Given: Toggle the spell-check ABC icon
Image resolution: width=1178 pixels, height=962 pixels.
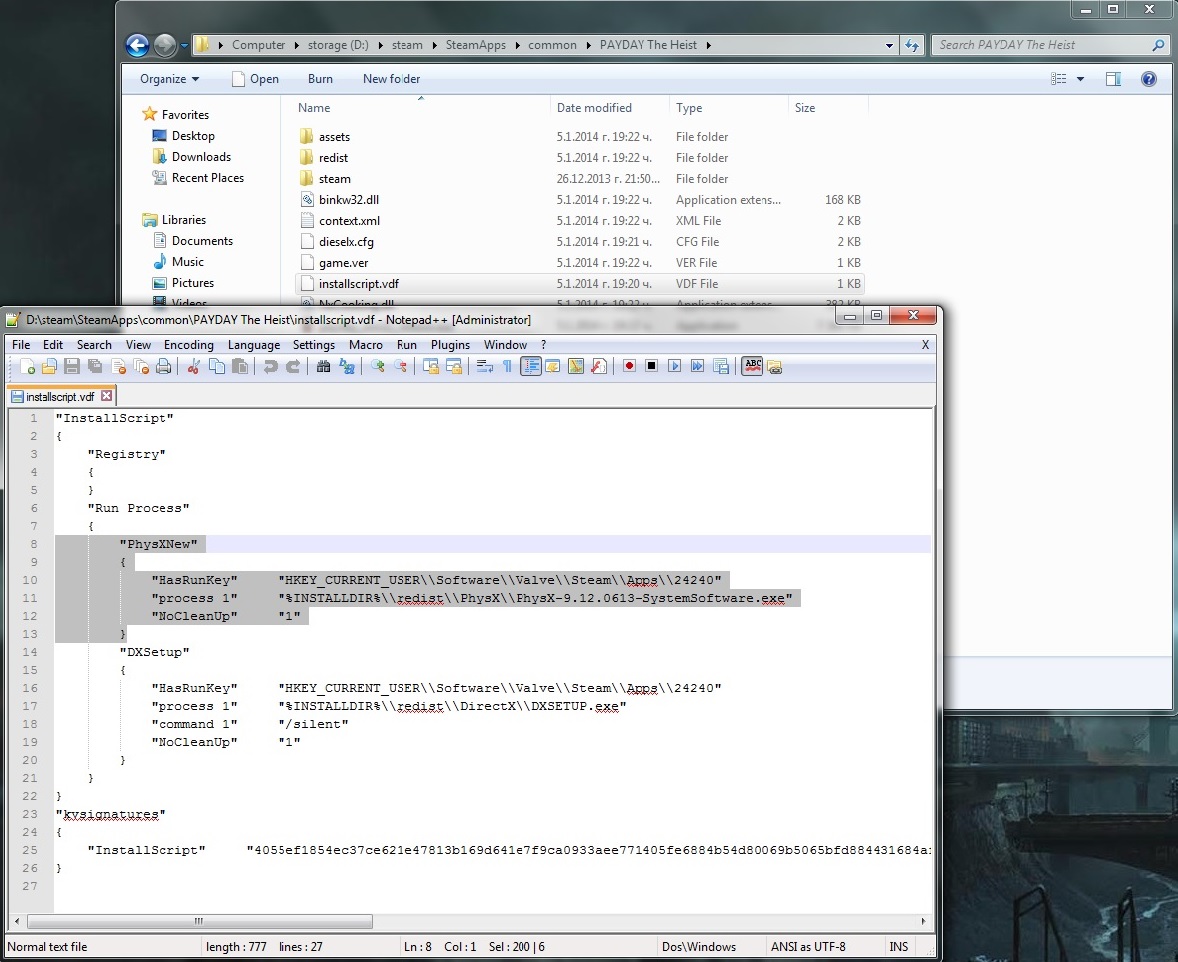Looking at the screenshot, I should pyautogui.click(x=752, y=366).
